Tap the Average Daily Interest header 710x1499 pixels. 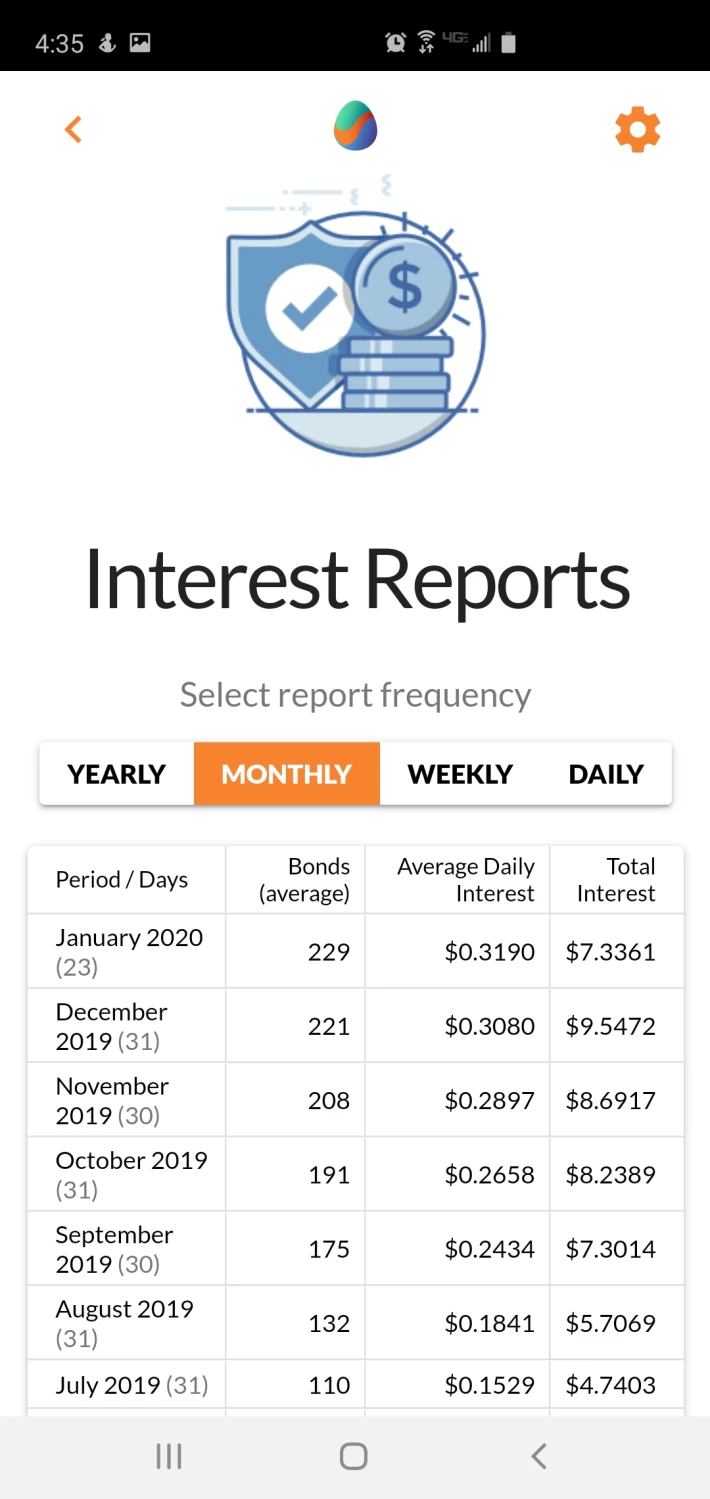tap(466, 880)
